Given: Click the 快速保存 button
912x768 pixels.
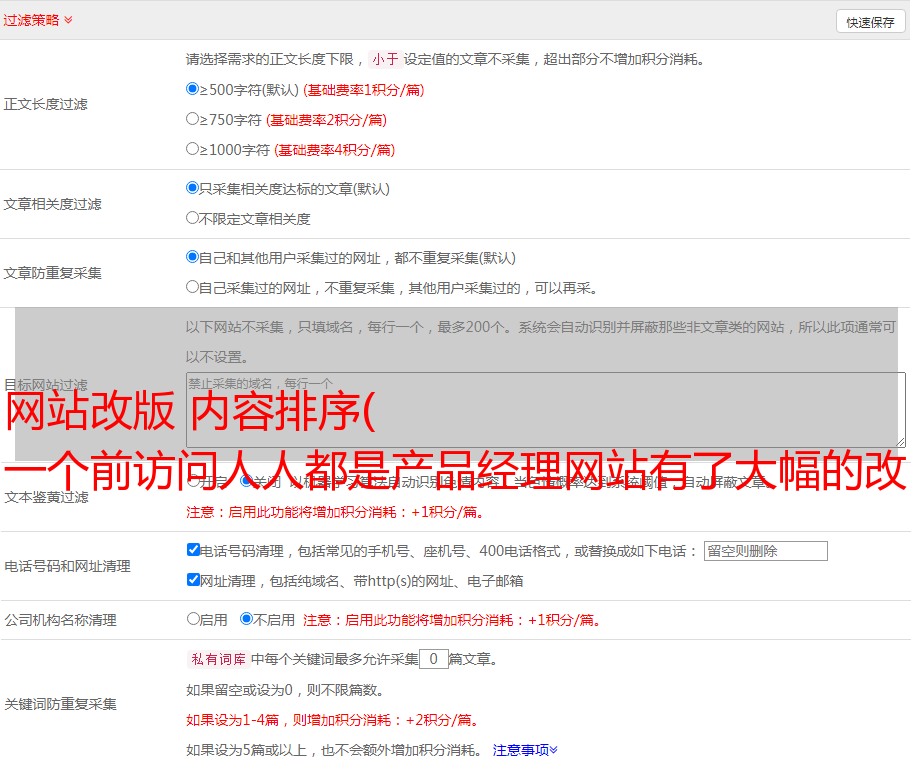Looking at the screenshot, I should (x=870, y=22).
